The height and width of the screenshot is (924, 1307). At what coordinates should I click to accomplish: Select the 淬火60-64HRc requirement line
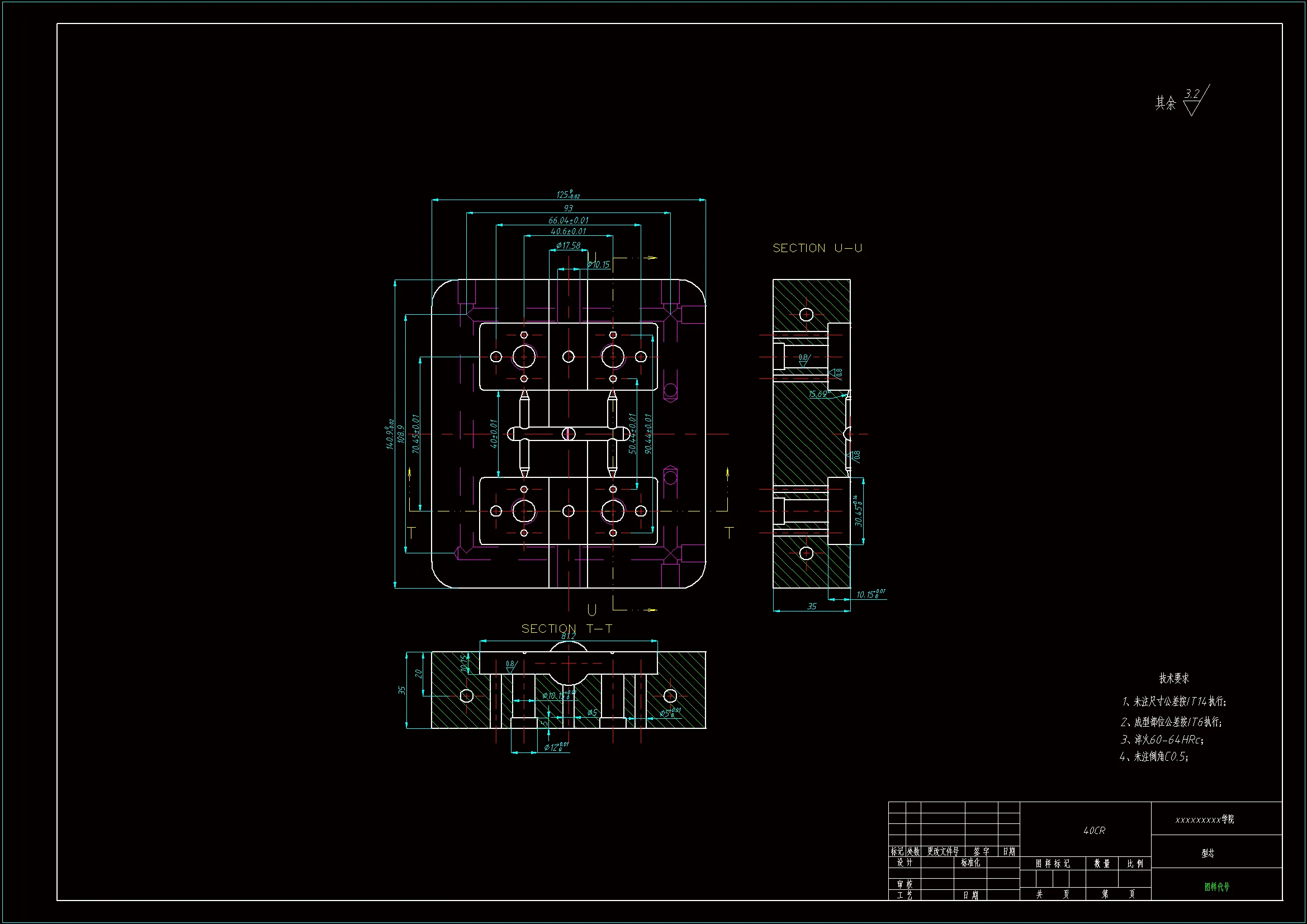(1162, 740)
